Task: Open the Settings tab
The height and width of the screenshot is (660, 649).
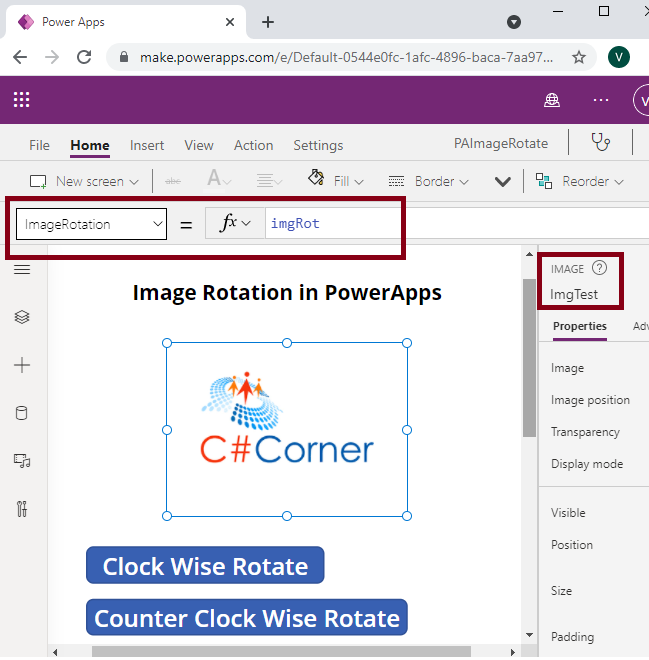Action: pos(318,145)
